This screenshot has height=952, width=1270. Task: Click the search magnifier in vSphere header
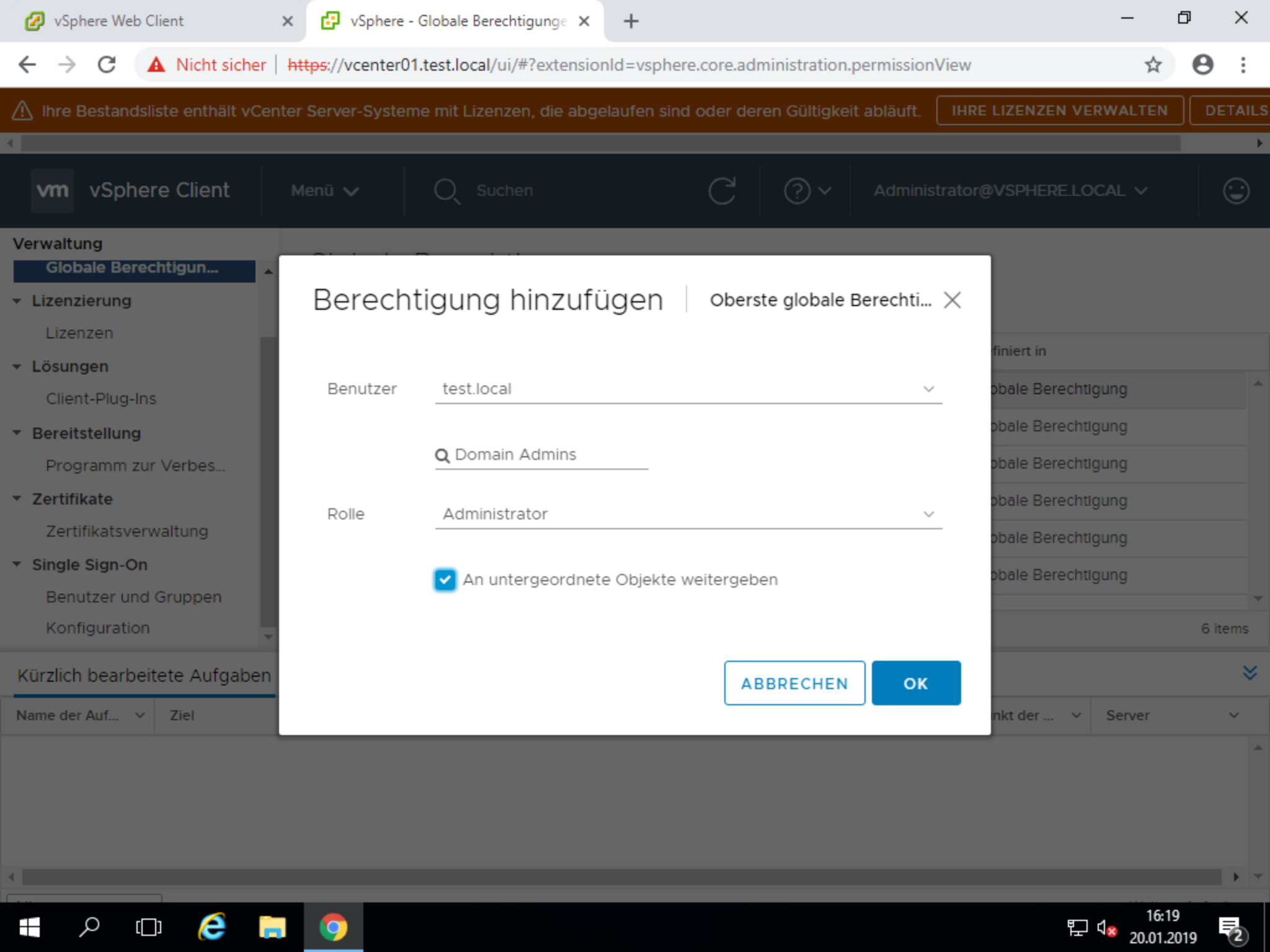coord(446,191)
